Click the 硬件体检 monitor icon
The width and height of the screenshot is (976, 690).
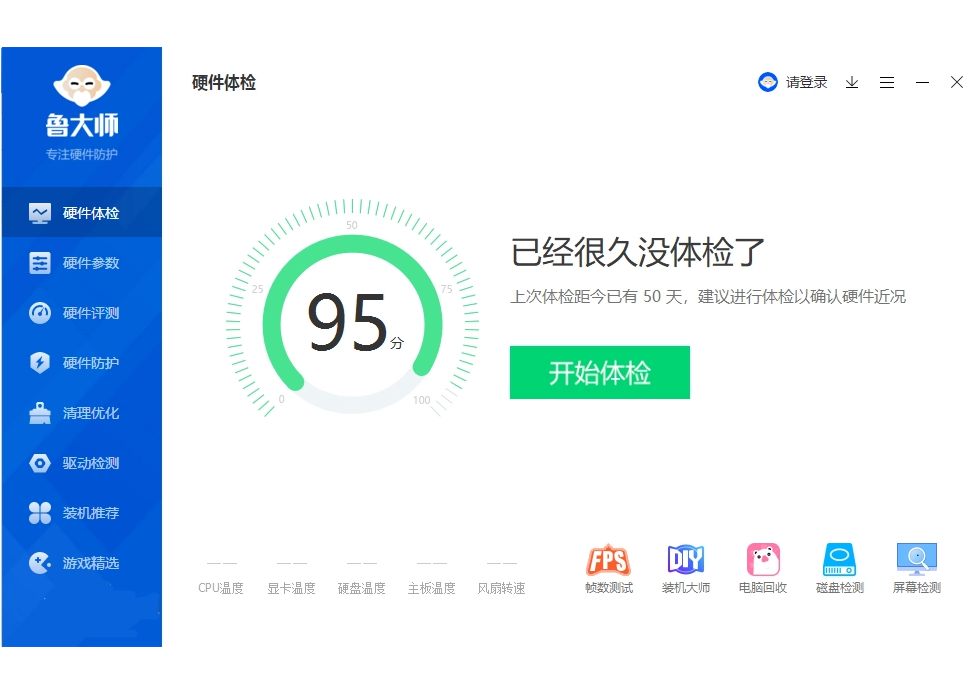point(40,213)
